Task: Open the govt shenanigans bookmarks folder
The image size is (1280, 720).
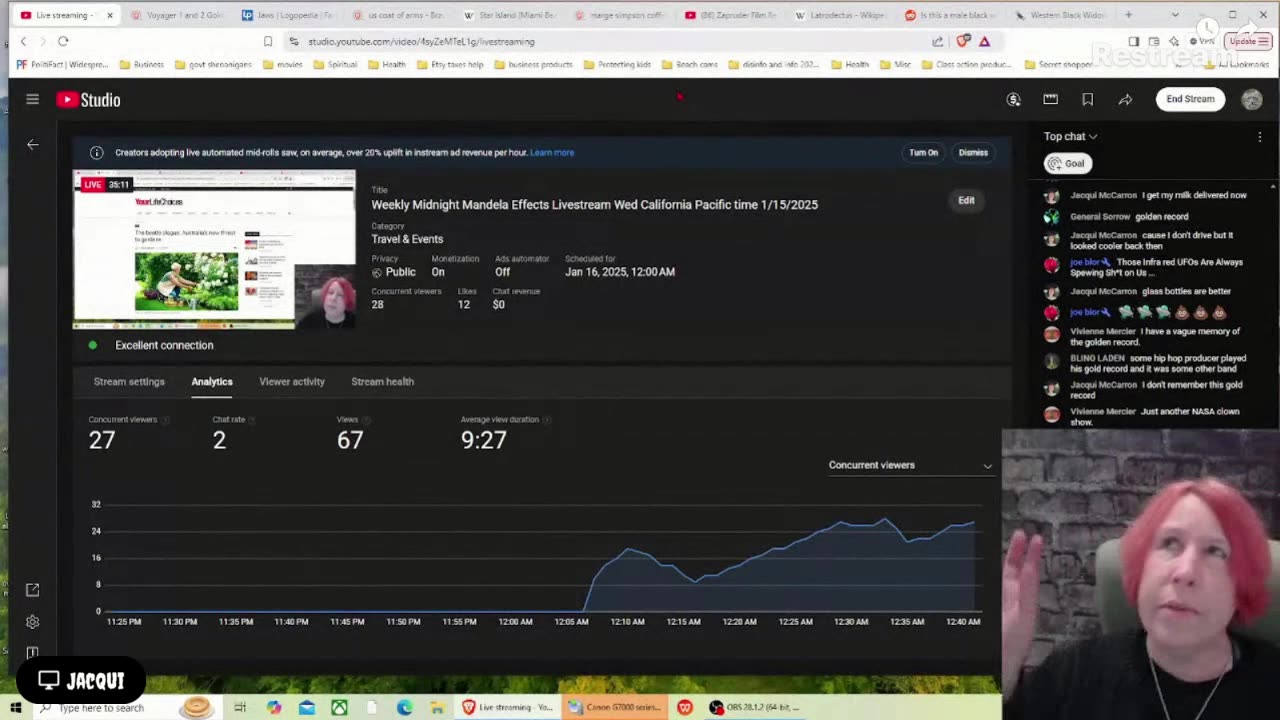Action: pos(212,64)
